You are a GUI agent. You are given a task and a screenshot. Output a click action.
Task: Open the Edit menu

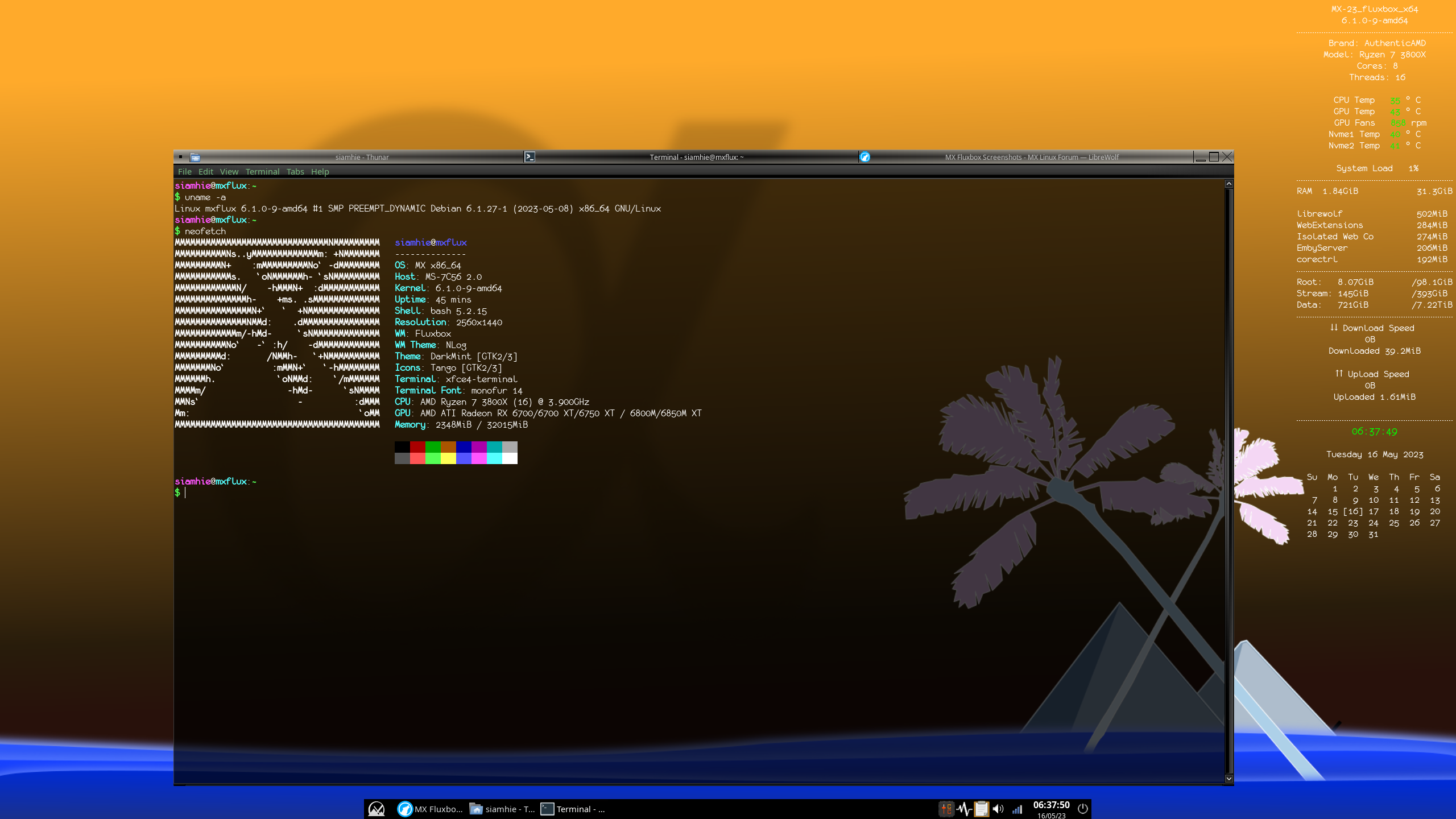[x=206, y=171]
